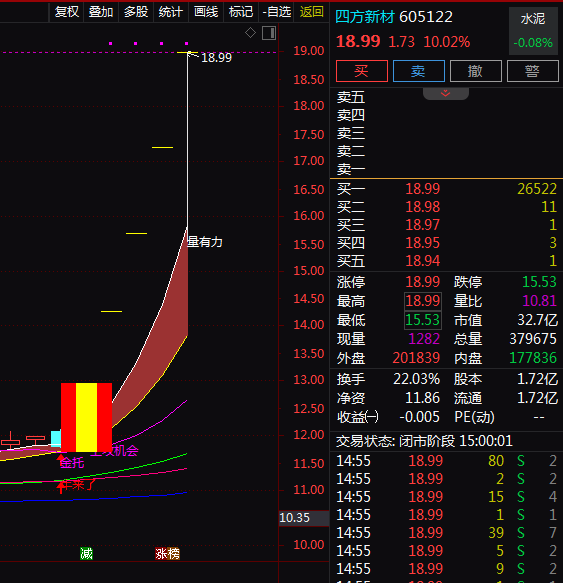Open the 统计 statistics tool
This screenshot has height=583, width=563.
pos(171,12)
